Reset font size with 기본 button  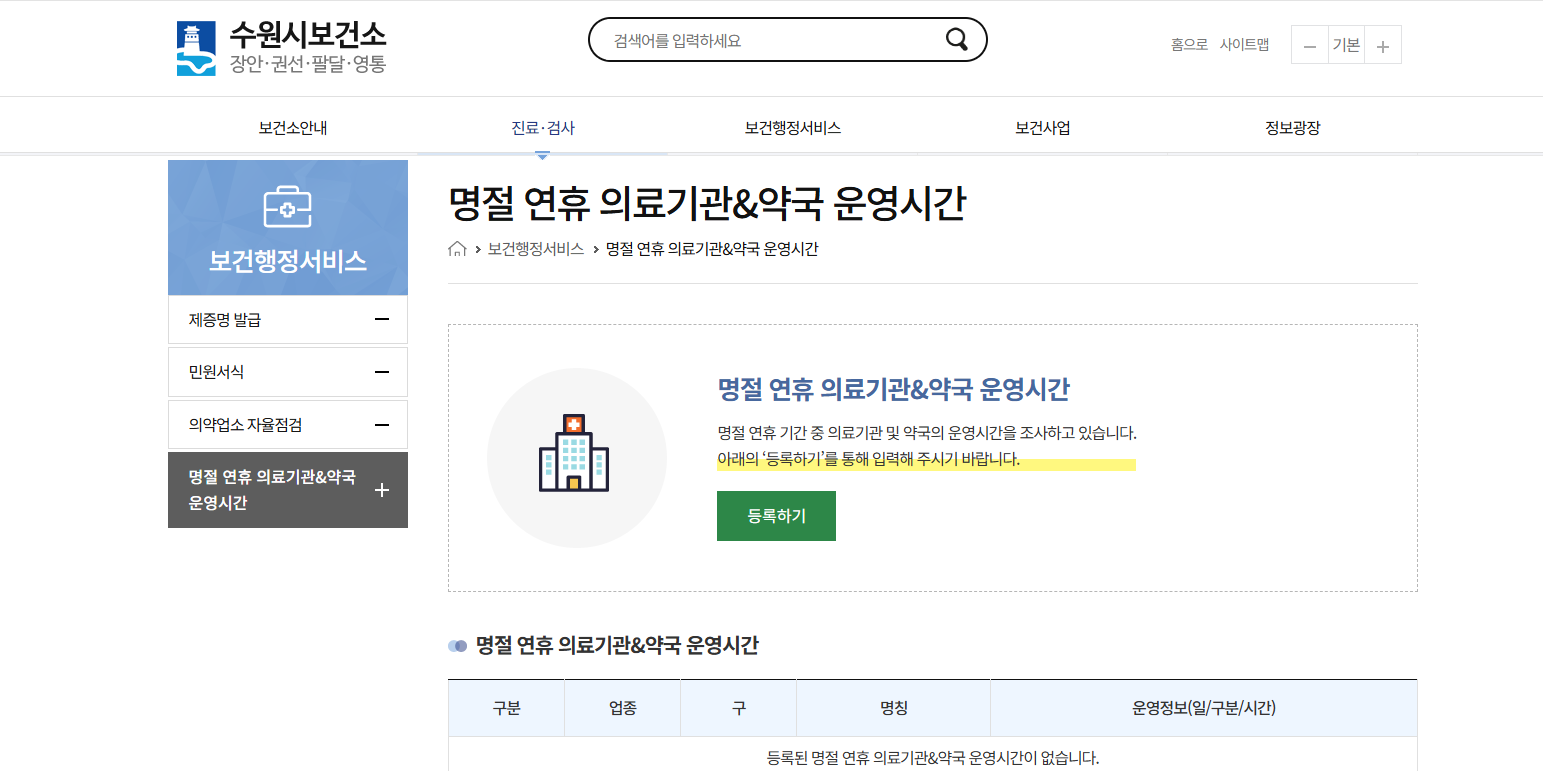[1346, 45]
